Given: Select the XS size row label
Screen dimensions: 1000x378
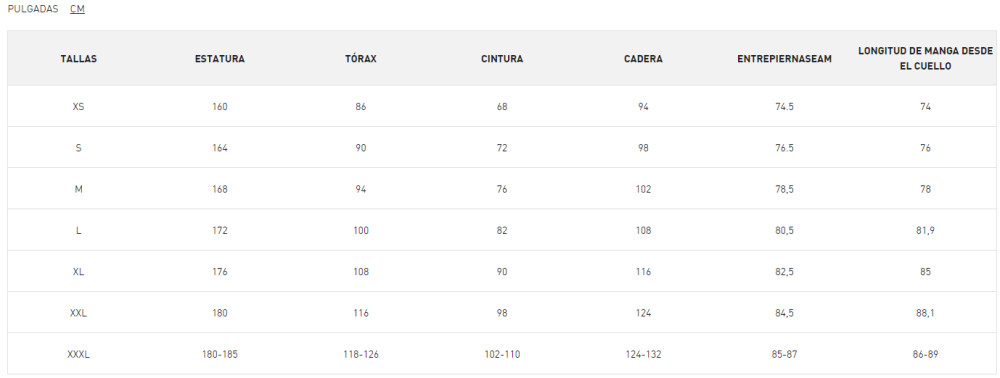Looking at the screenshot, I should pyautogui.click(x=78, y=106).
